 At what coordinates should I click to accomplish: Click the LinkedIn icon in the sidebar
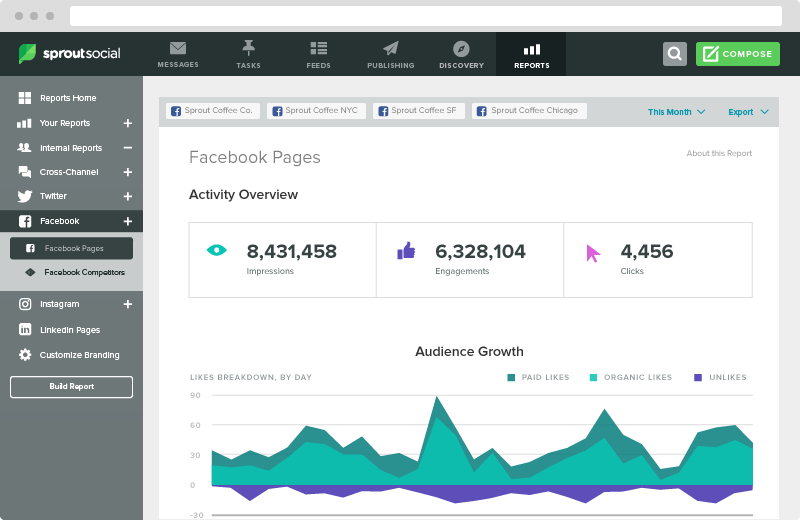[x=24, y=330]
